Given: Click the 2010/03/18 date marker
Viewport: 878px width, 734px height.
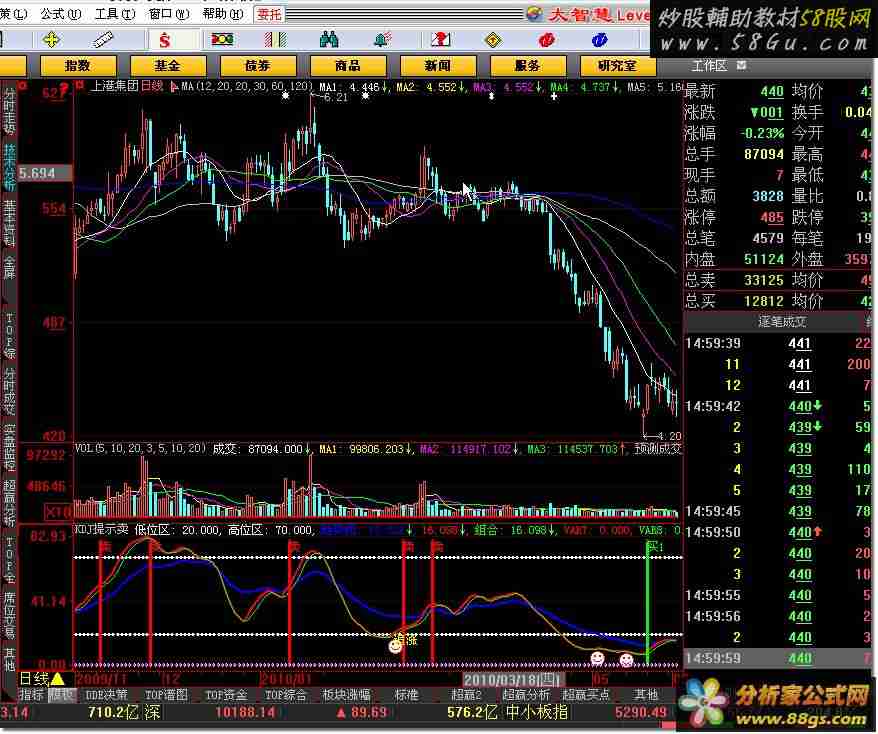Looking at the screenshot, I should [512, 680].
